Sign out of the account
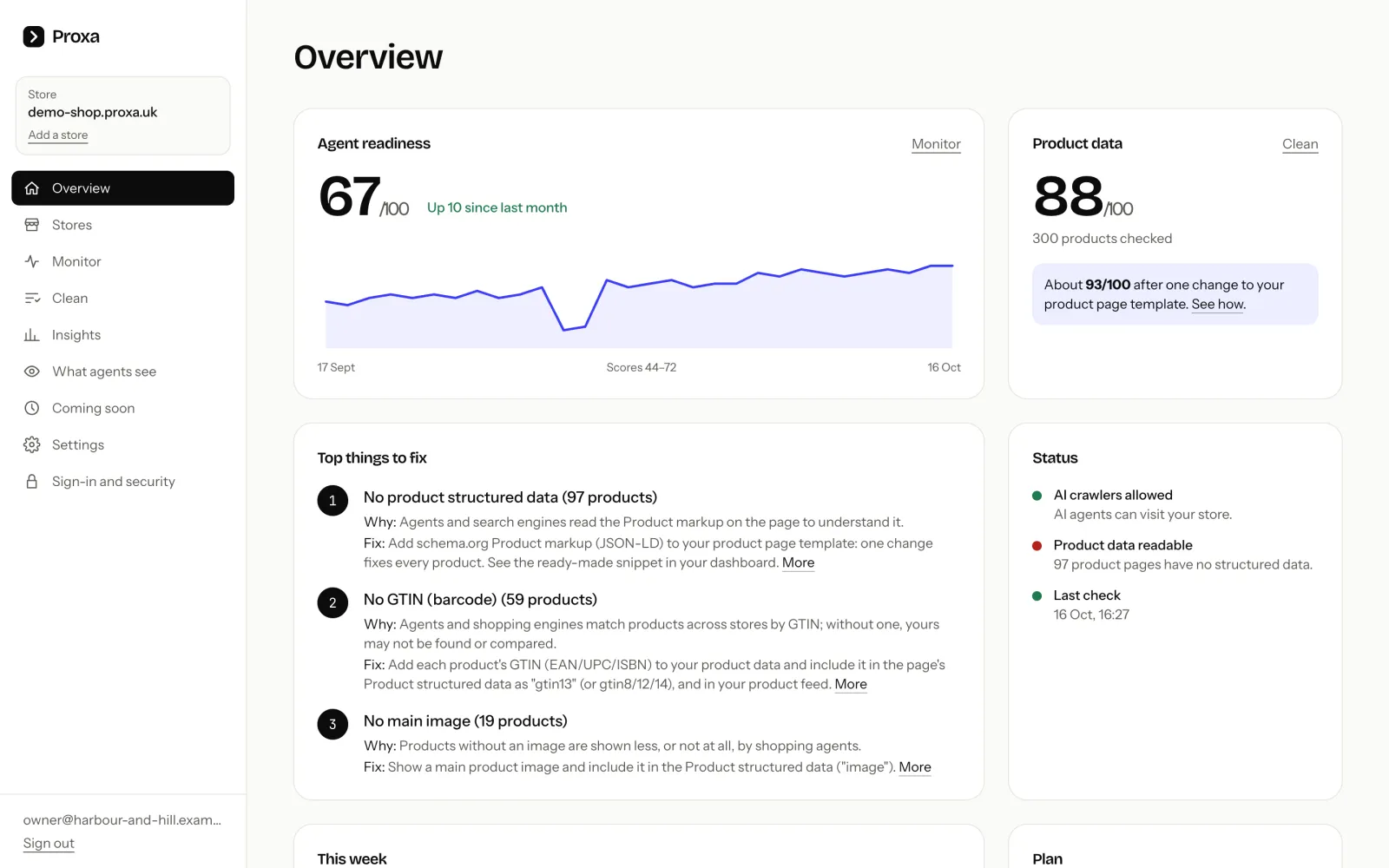The width and height of the screenshot is (1389, 868). pyautogui.click(x=49, y=844)
